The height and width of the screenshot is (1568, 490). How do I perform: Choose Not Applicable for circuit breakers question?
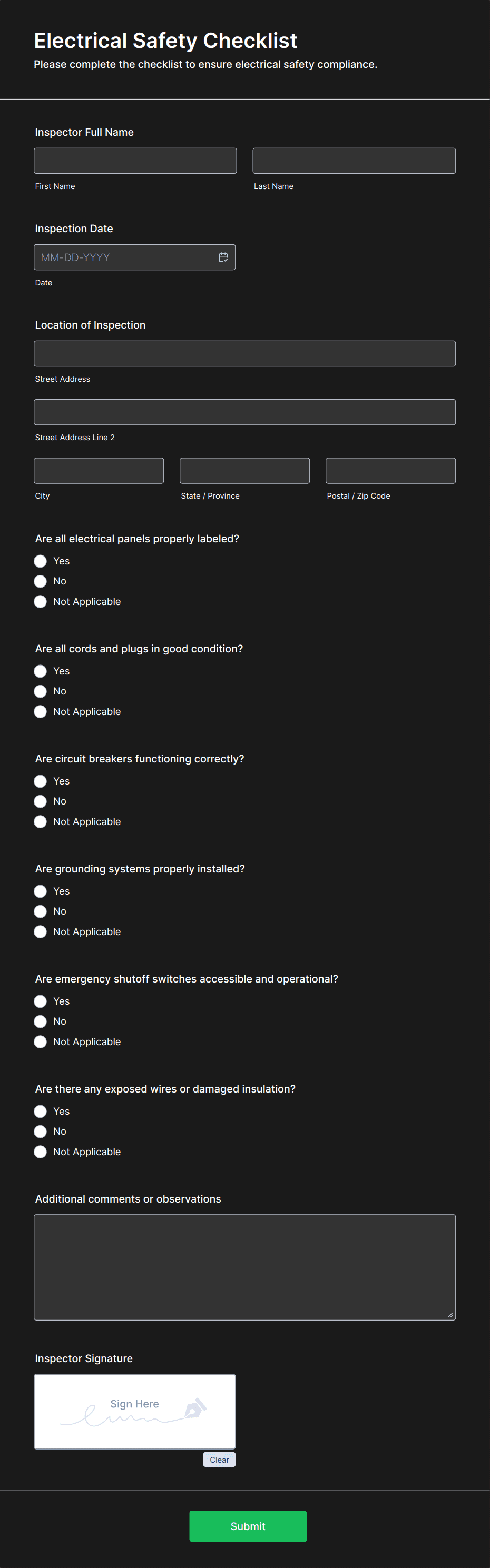[40, 822]
